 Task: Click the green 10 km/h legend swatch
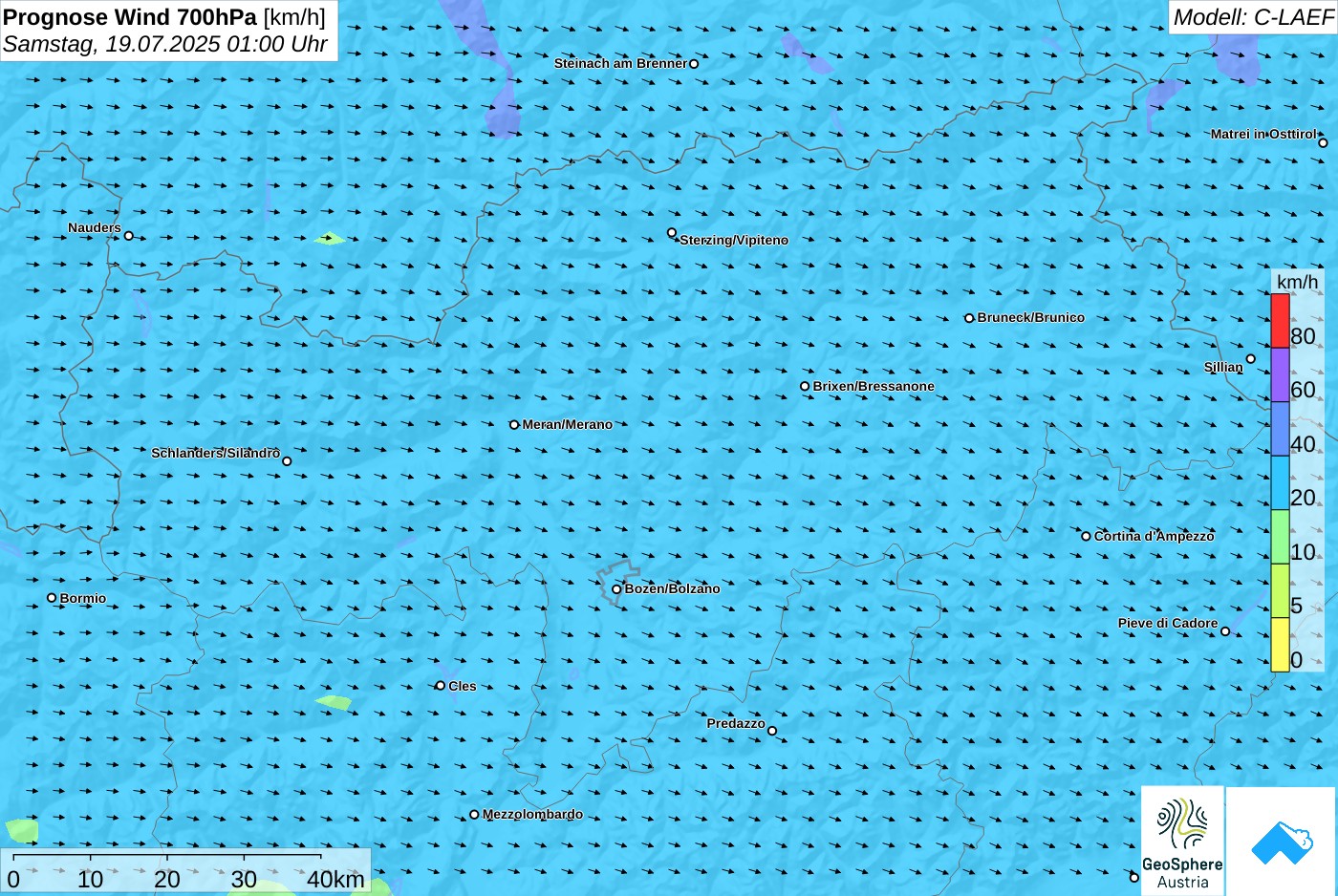pos(1280,537)
